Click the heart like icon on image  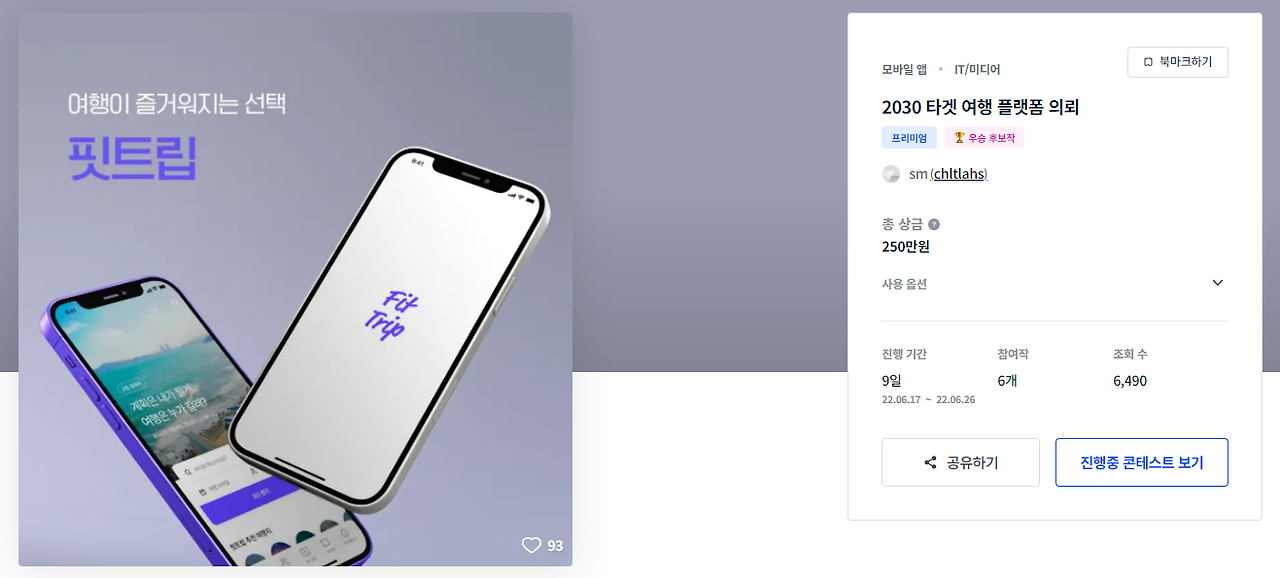(531, 545)
